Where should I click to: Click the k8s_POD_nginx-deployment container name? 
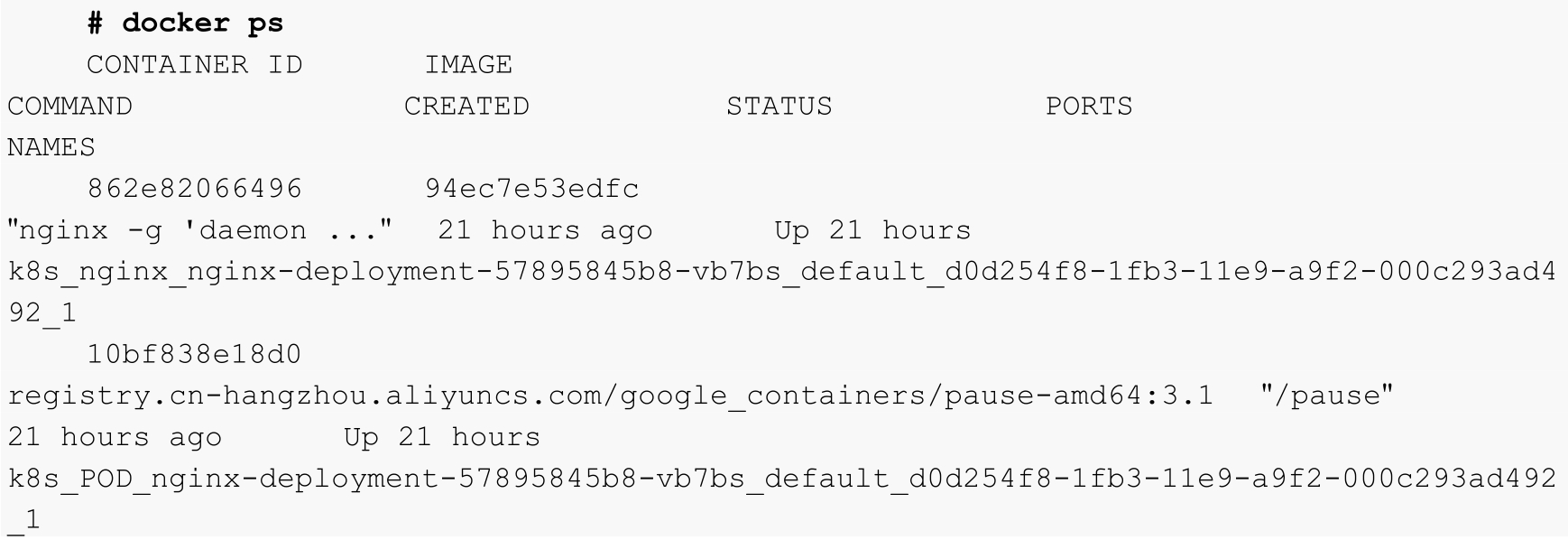tap(782, 479)
